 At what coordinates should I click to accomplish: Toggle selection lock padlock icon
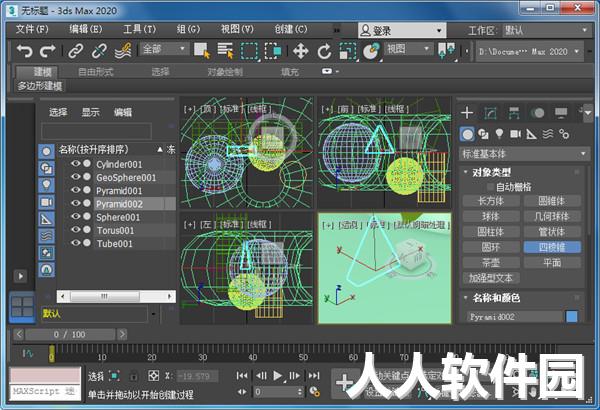click(x=134, y=376)
